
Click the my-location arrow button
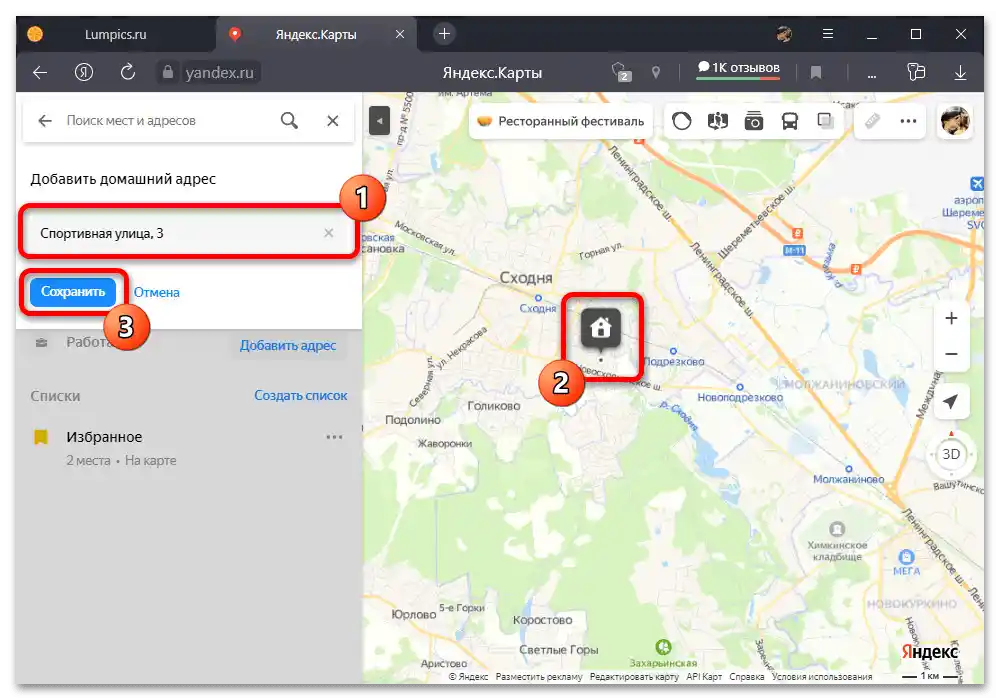pyautogui.click(x=951, y=402)
